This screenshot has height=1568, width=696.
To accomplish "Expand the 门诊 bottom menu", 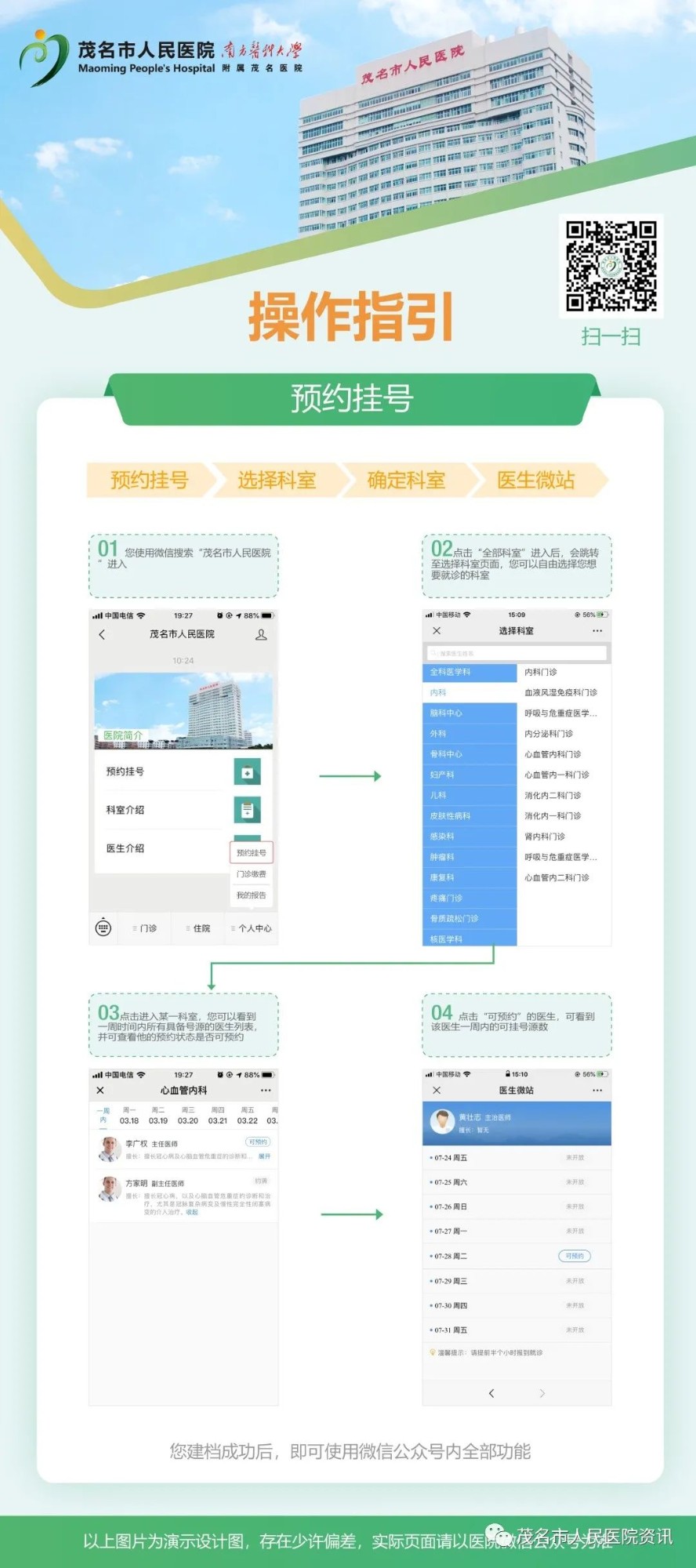I will click(x=146, y=928).
